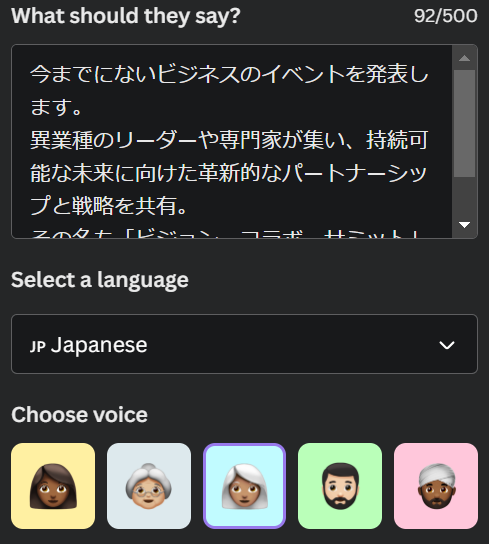Pick the white-haired woman voice on cyan tile
The image size is (489, 544).
244,486
